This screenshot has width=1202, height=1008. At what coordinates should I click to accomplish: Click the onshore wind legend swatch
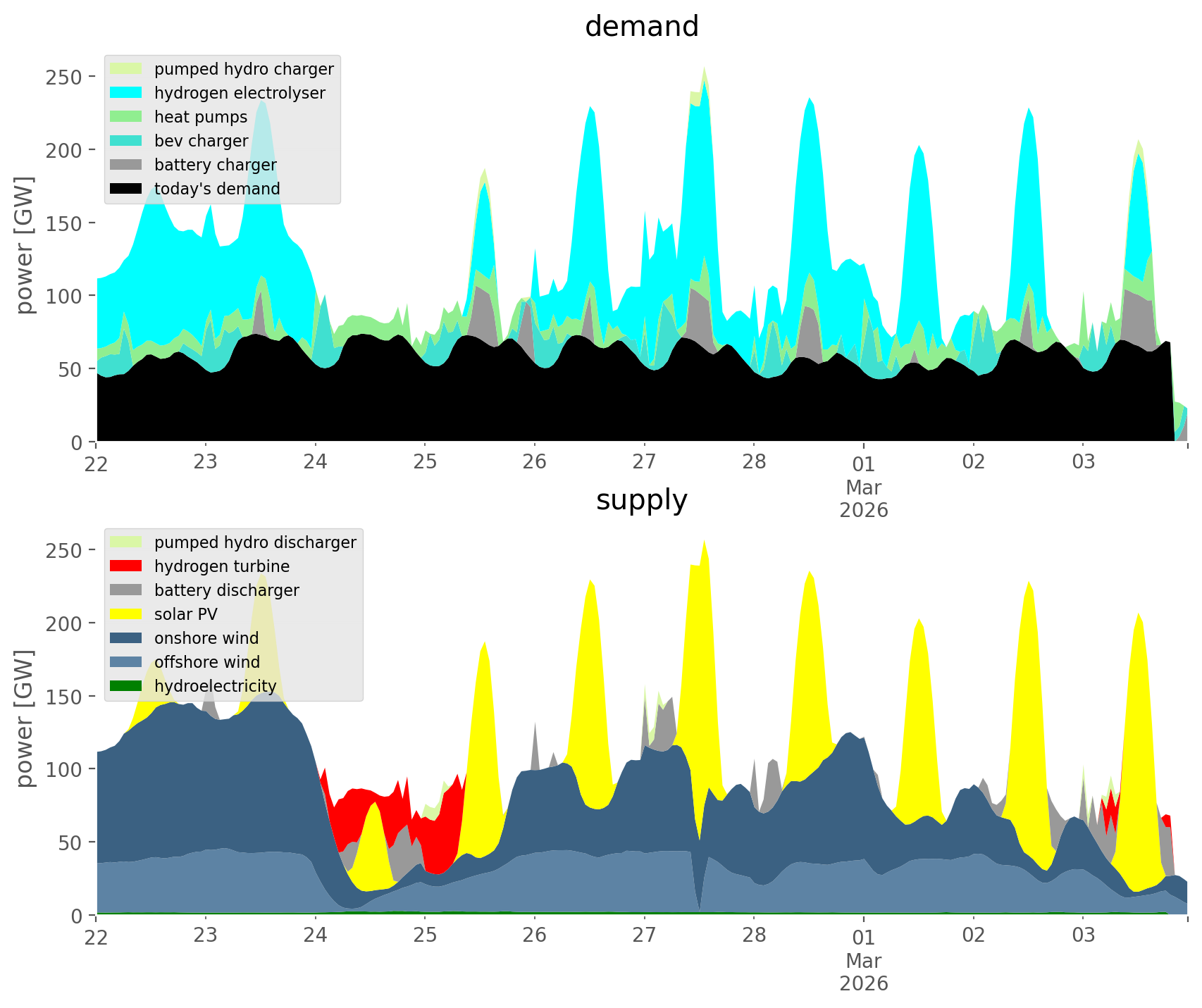pyautogui.click(x=127, y=638)
